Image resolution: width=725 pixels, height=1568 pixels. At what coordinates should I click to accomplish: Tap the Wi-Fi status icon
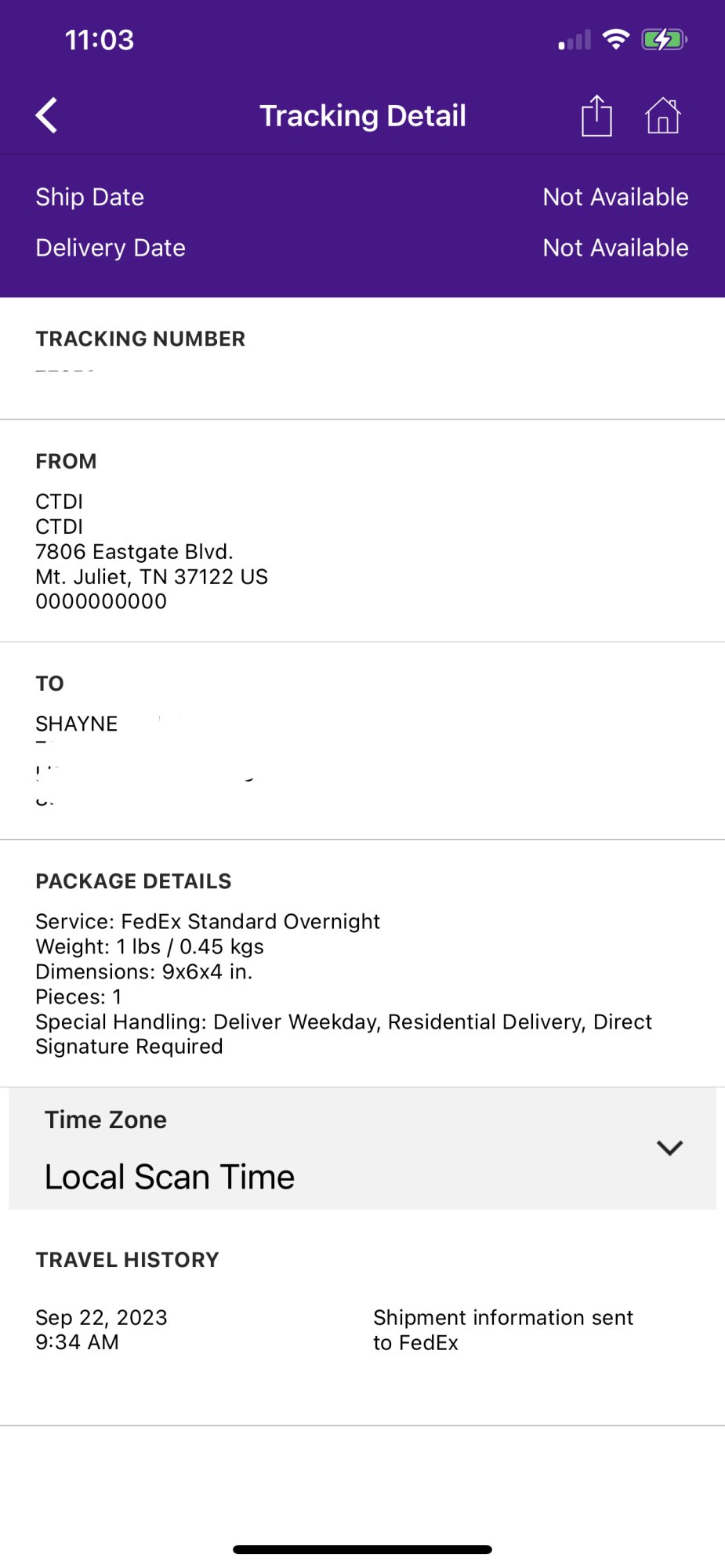617,39
